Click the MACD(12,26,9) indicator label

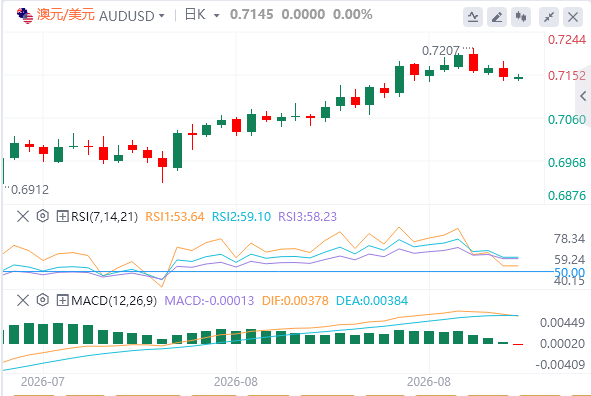click(114, 301)
